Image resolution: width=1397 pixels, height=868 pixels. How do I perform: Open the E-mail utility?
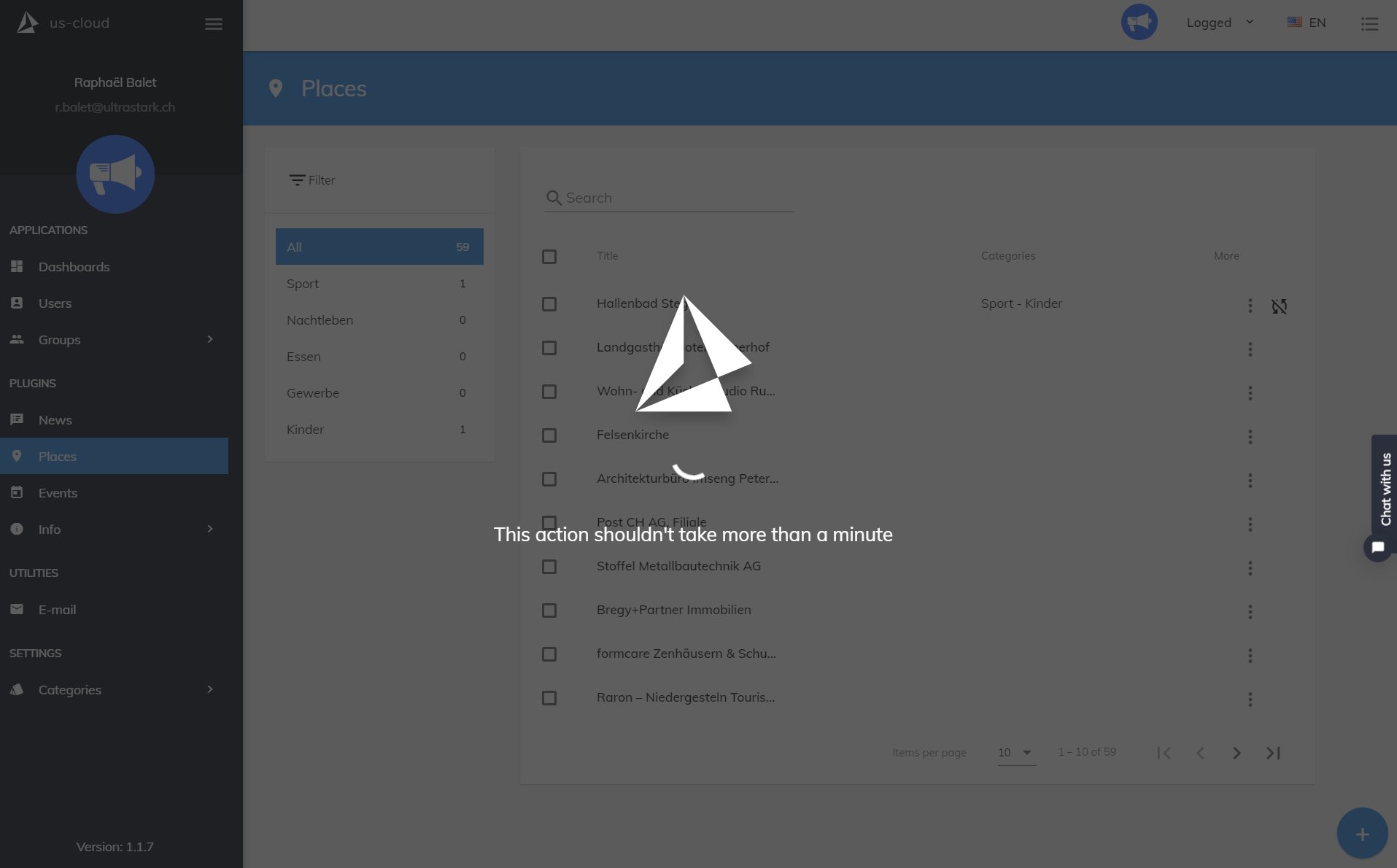57,609
